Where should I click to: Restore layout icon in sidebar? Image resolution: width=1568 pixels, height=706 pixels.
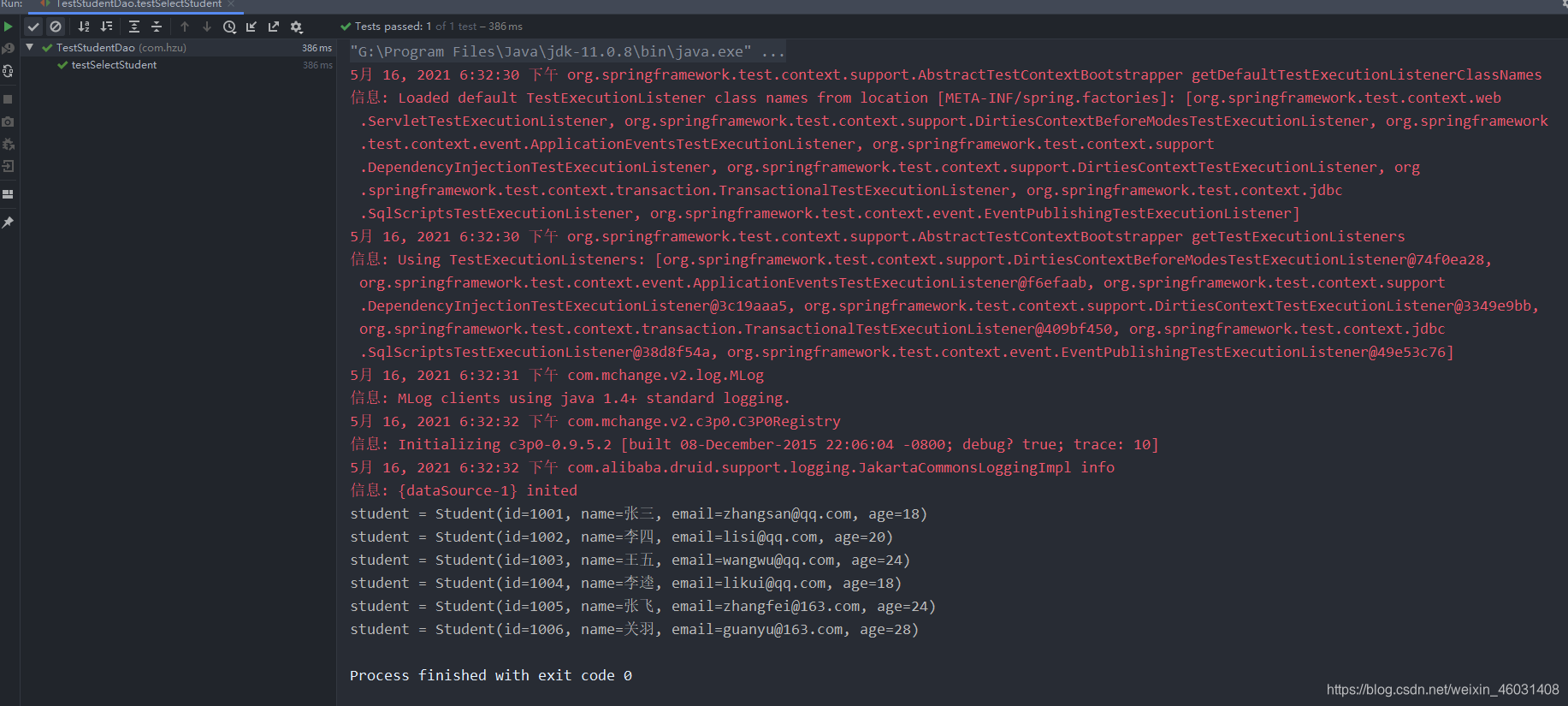tap(8, 194)
